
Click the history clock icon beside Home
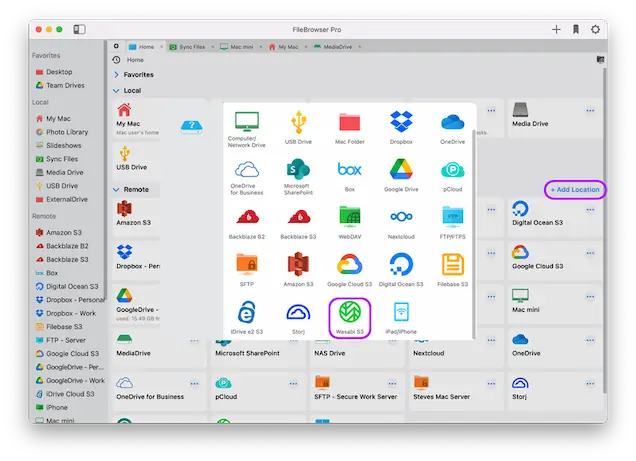click(116, 60)
